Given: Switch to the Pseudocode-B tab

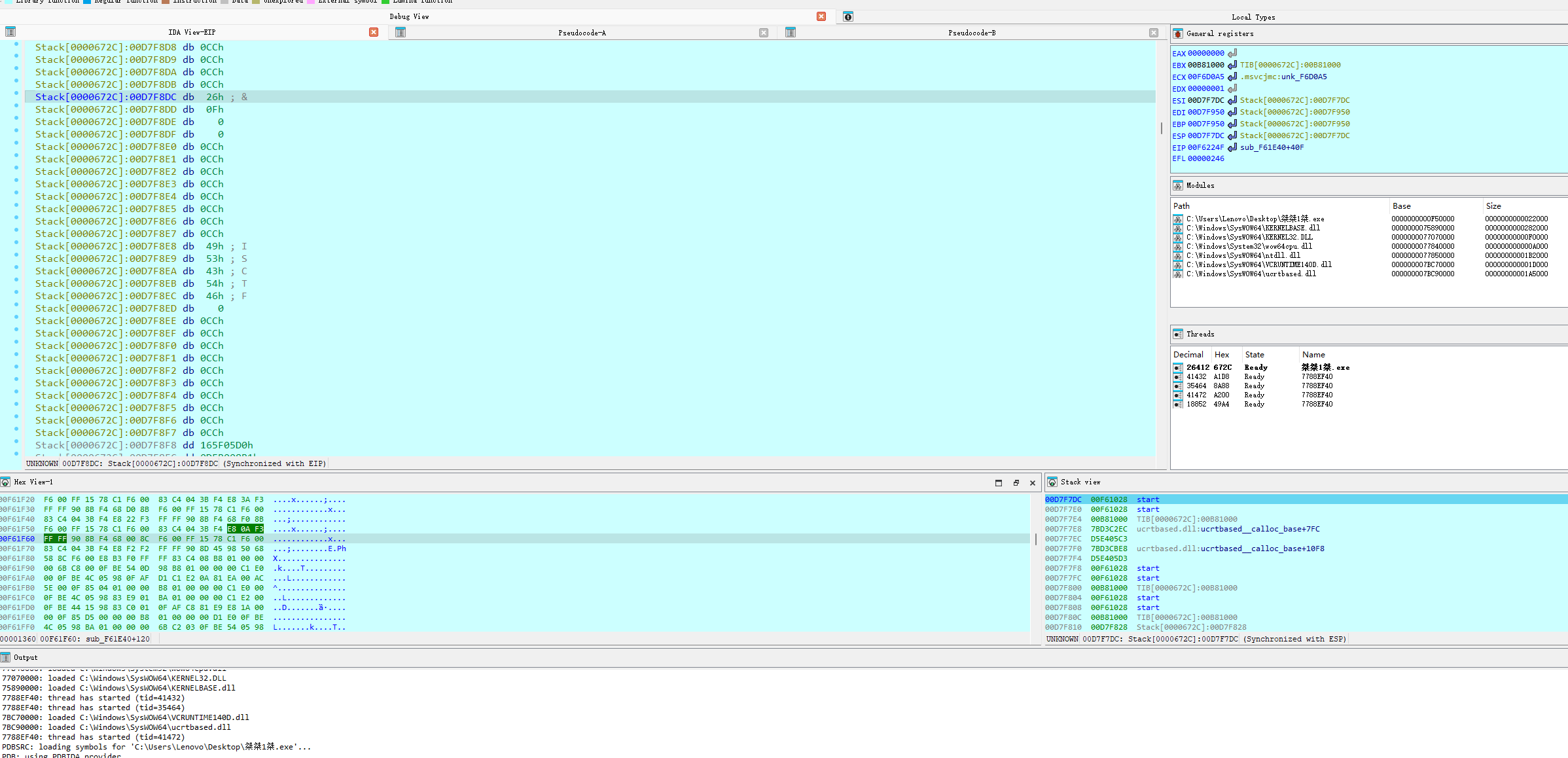Looking at the screenshot, I should (x=972, y=33).
